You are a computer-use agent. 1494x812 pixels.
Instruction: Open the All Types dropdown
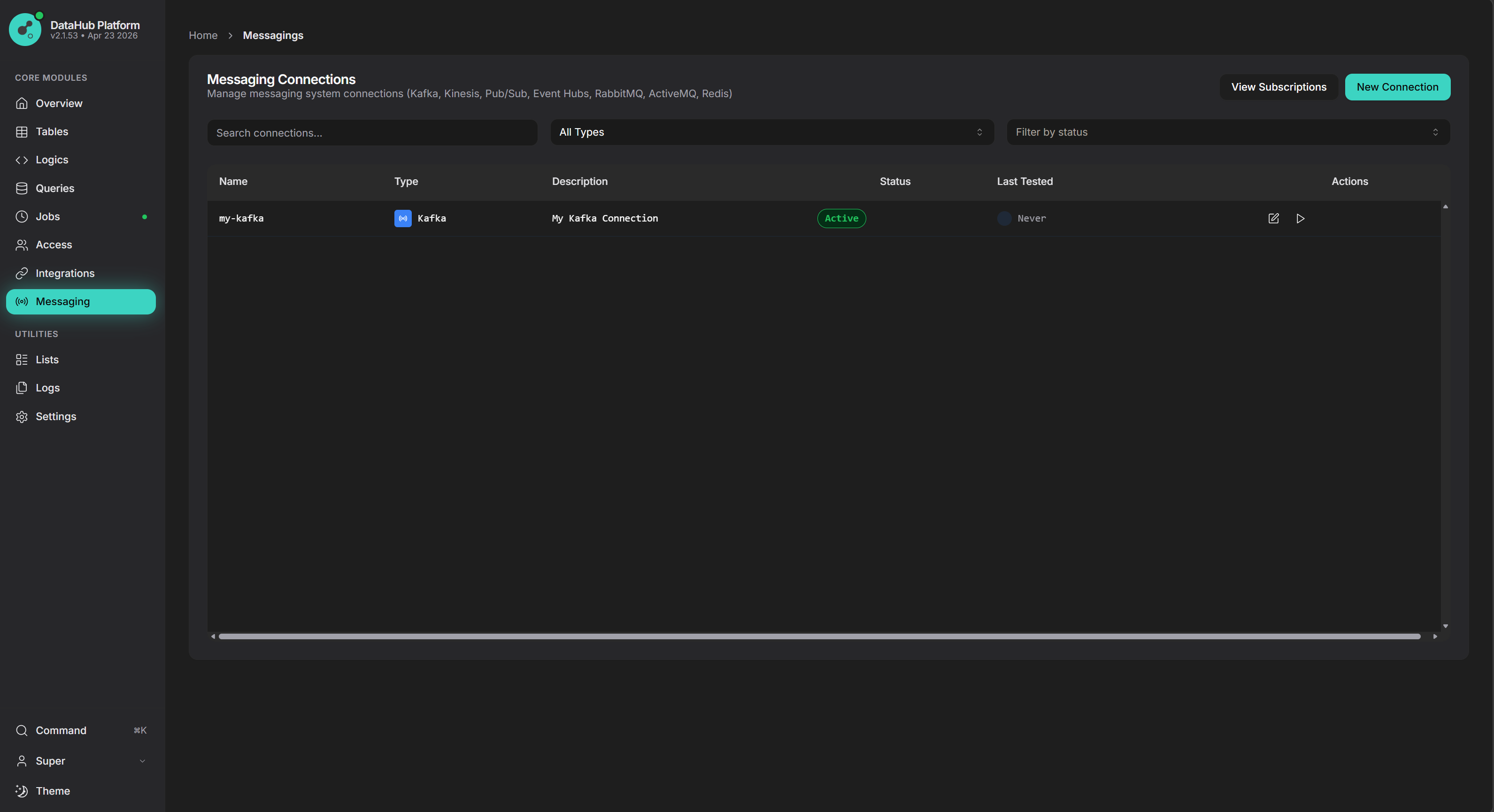(772, 132)
